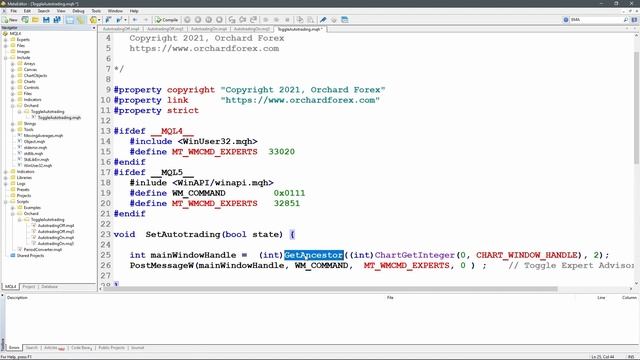Screen dimensions: 640x360
Task: Open the Search menu
Action: [44, 11]
